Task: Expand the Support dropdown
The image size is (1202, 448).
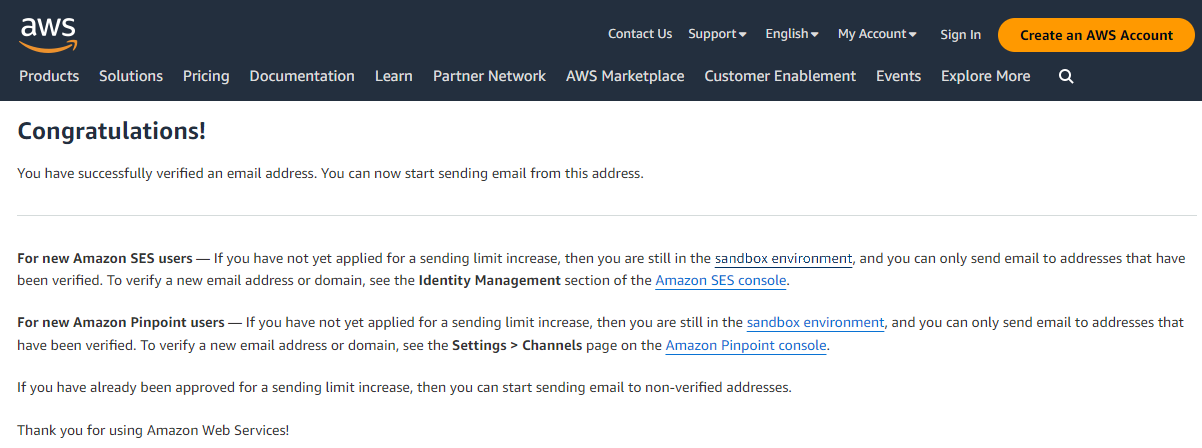Action: pyautogui.click(x=717, y=34)
